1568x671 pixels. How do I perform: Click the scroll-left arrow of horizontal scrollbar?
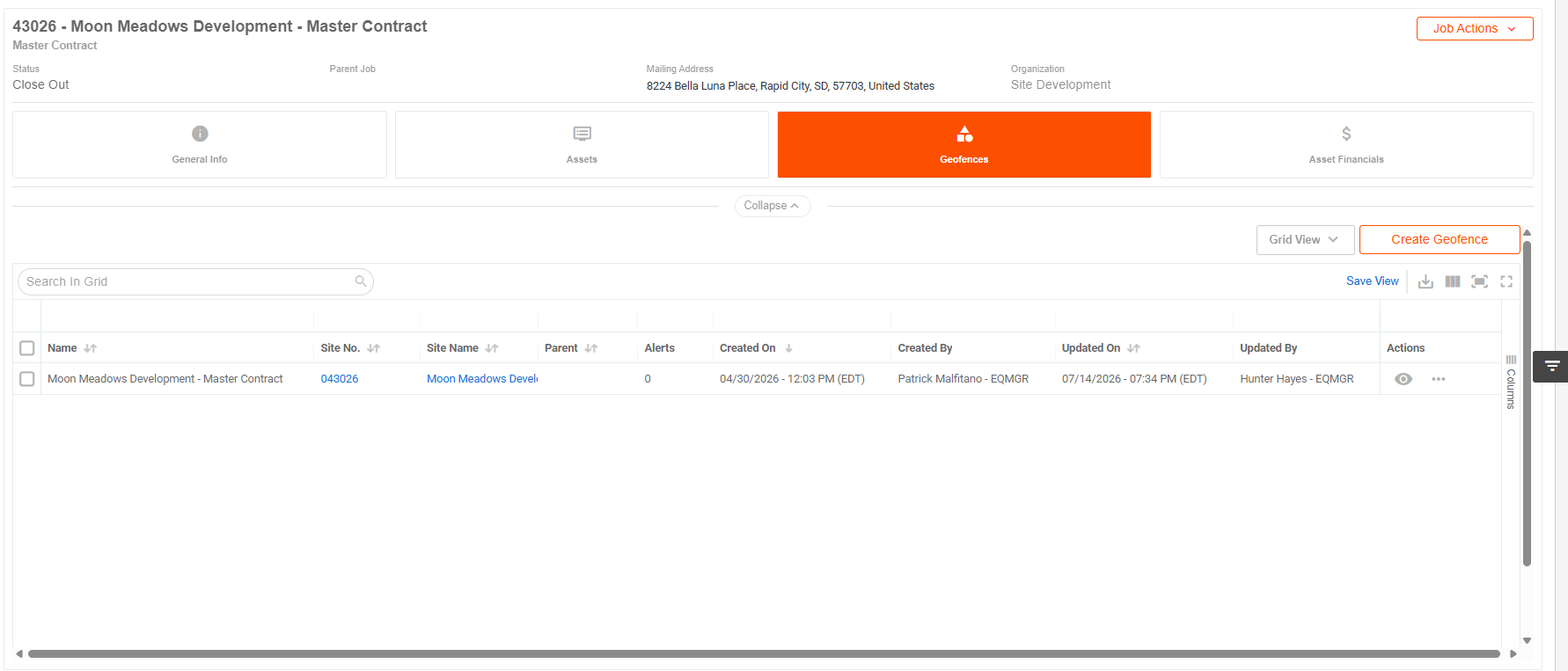[19, 653]
